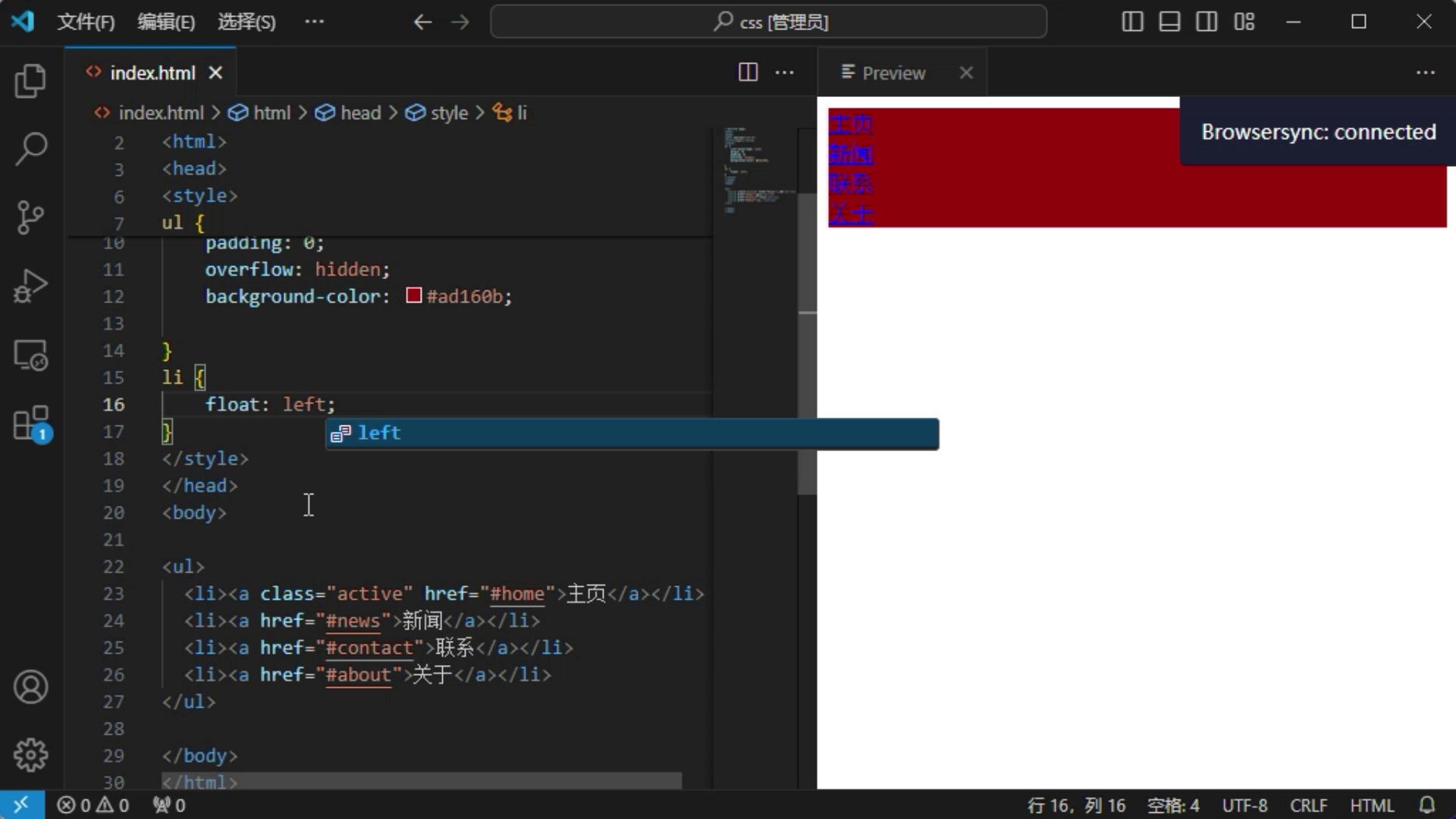Open the Source Control view
The image size is (1456, 819).
pyautogui.click(x=30, y=218)
